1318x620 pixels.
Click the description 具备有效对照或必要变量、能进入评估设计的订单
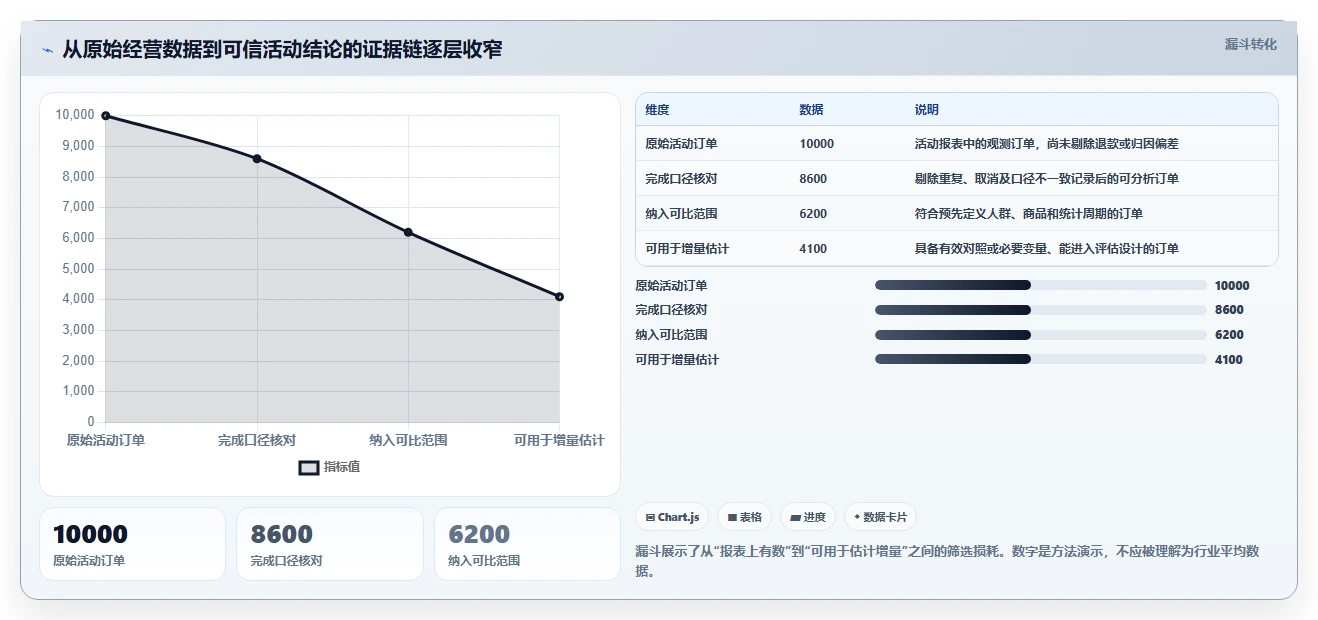coord(1046,249)
